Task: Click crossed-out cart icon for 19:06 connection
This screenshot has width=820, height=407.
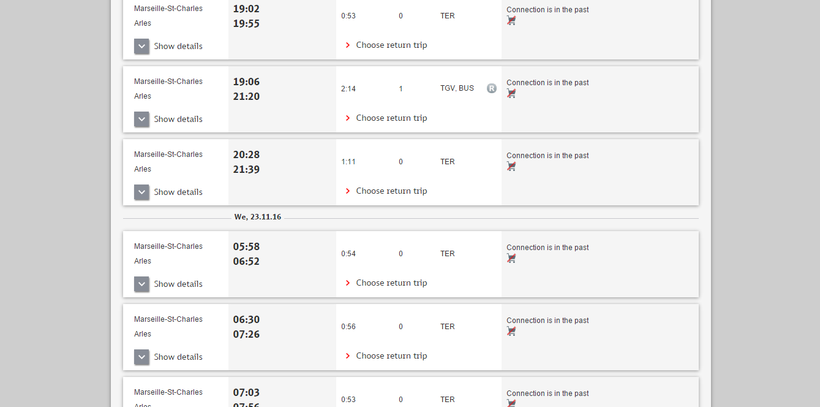Action: point(511,94)
